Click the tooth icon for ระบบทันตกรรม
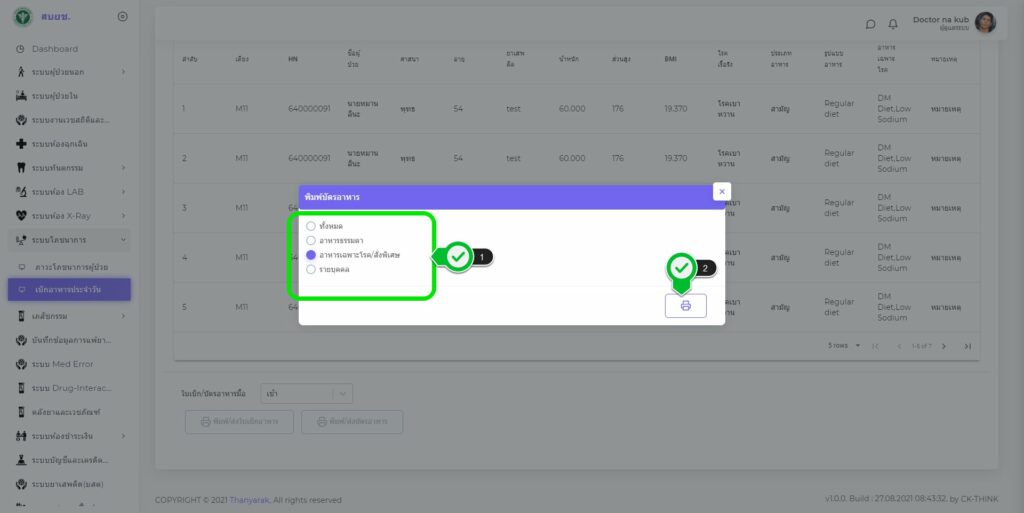Viewport: 1024px width, 513px height. (21, 167)
